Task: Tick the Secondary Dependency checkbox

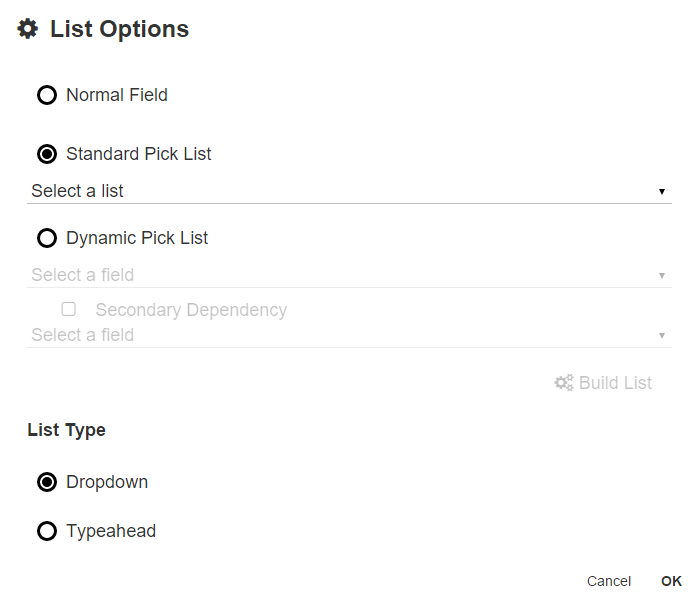Action: point(69,310)
